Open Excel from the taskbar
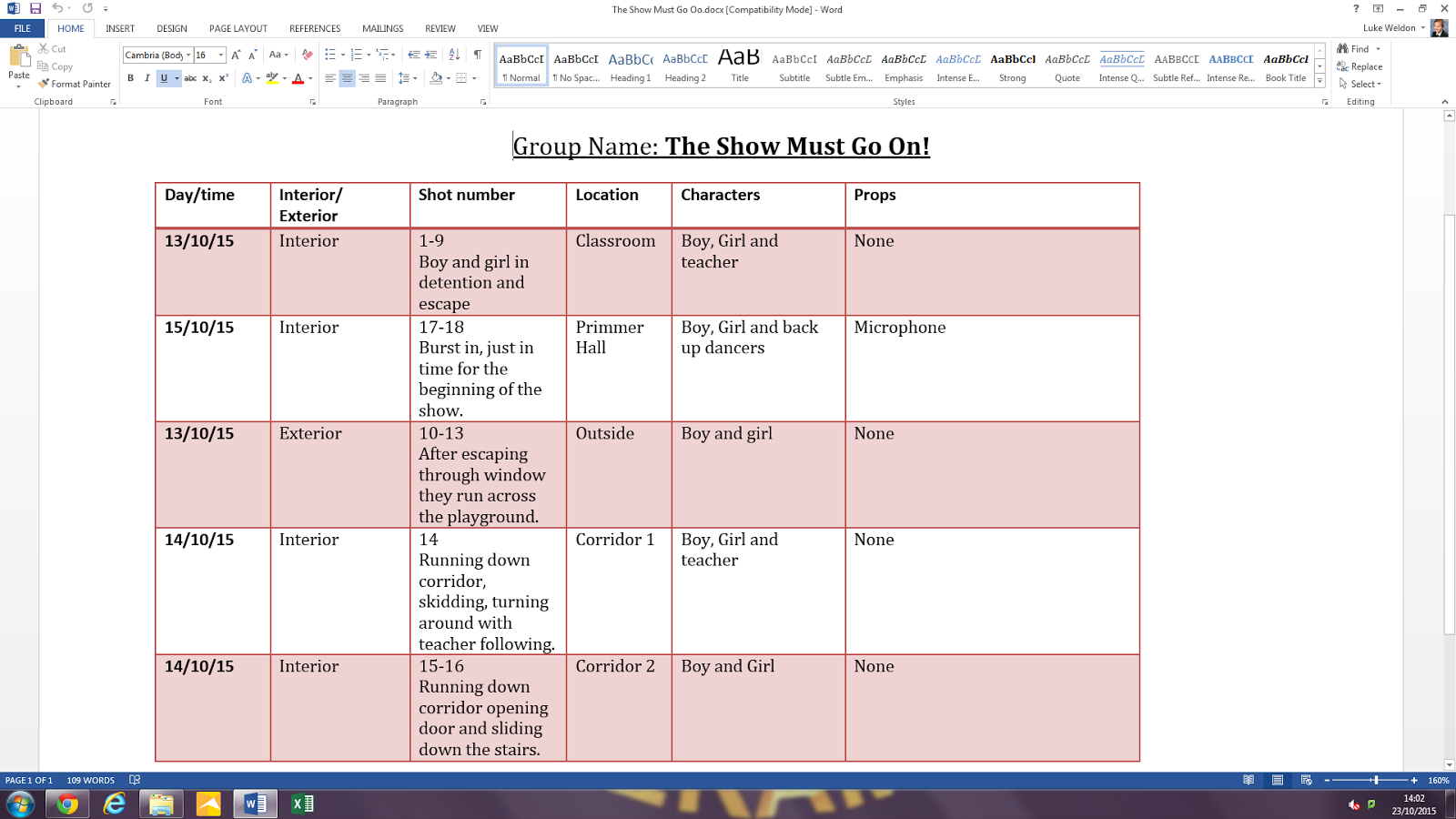The image size is (1456, 819). pos(300,804)
